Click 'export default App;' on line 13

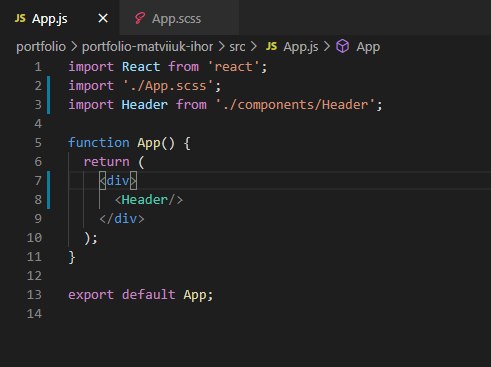(x=140, y=295)
